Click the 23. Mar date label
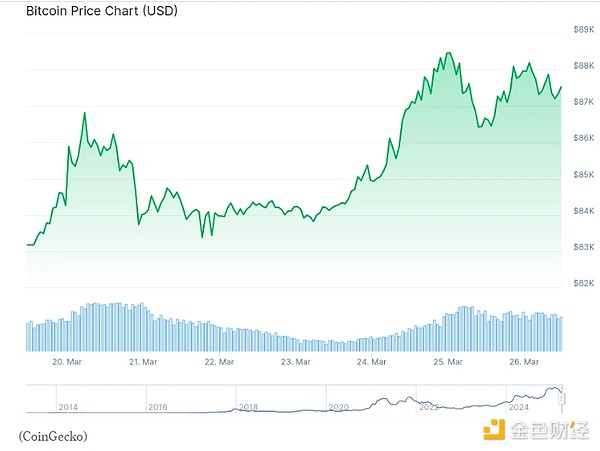 click(x=295, y=361)
